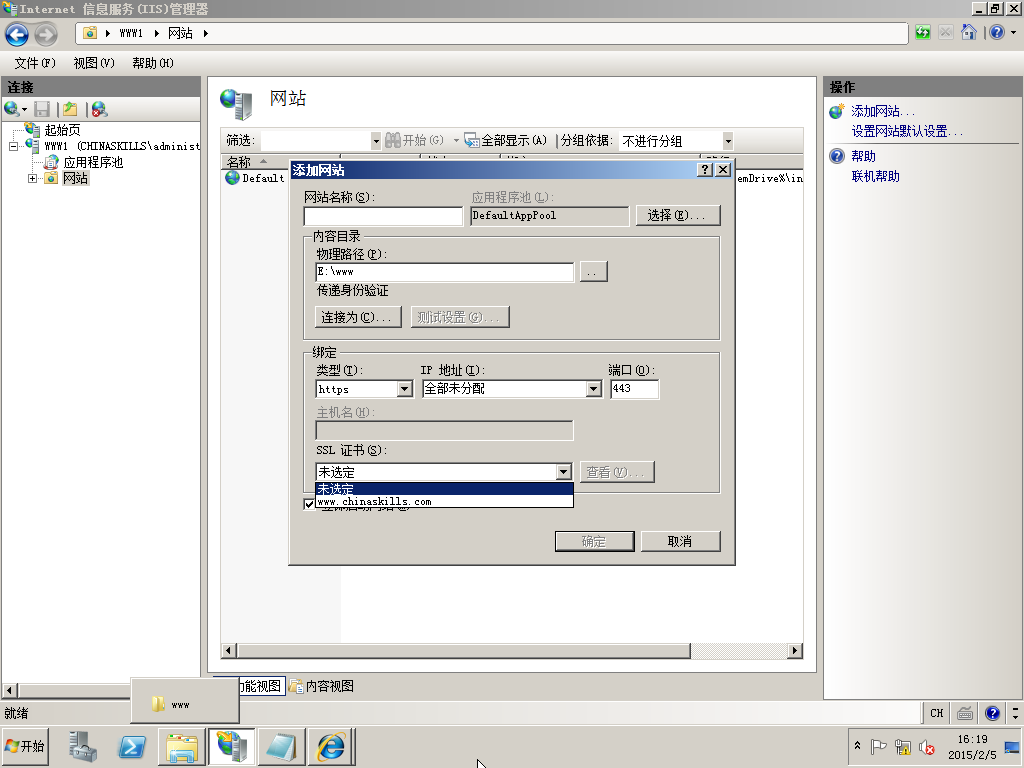Select www.chinaskills.com certificate option
The width and height of the screenshot is (1024, 768).
click(x=444, y=502)
